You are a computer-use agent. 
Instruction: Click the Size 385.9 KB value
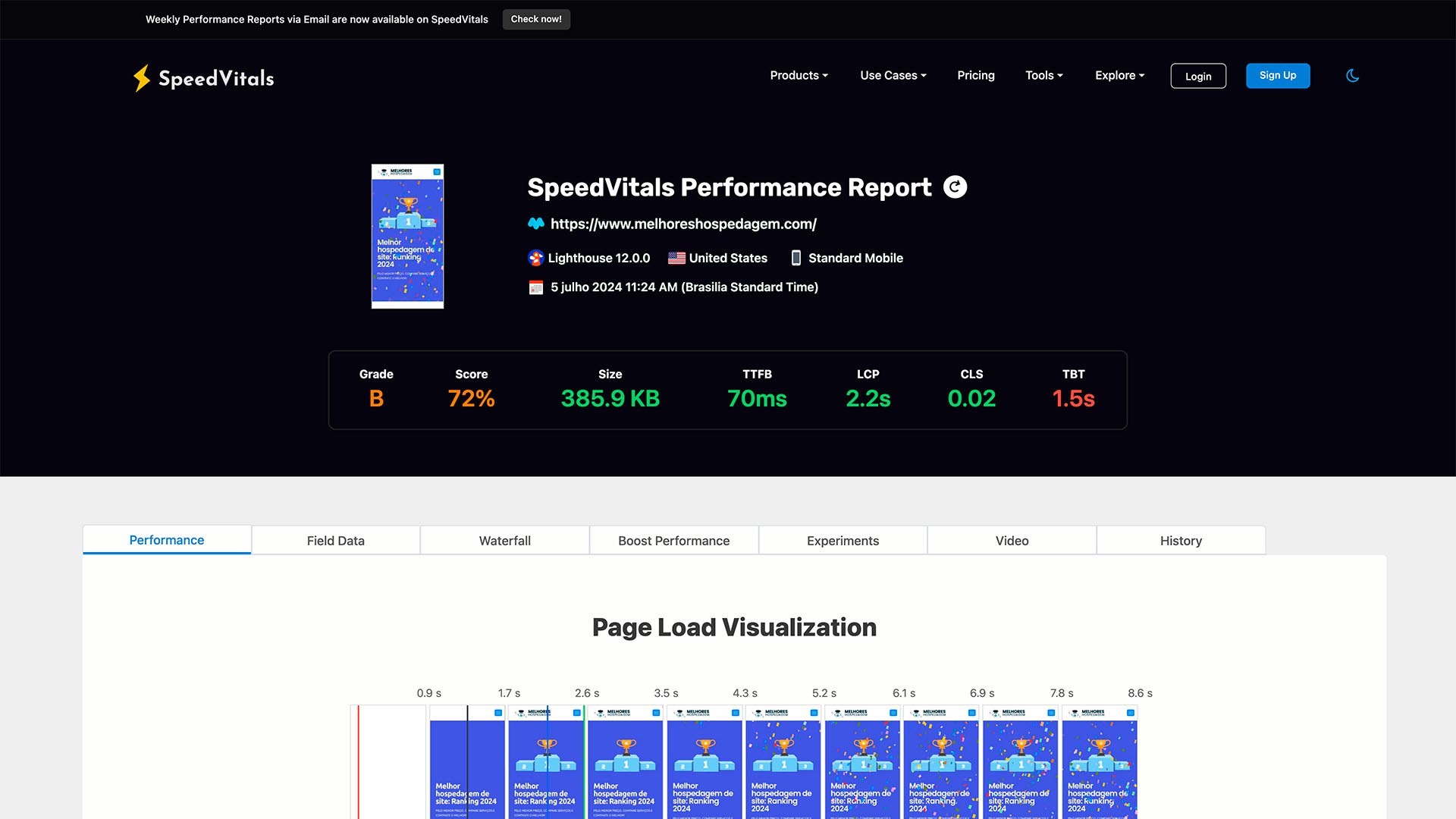click(x=610, y=399)
